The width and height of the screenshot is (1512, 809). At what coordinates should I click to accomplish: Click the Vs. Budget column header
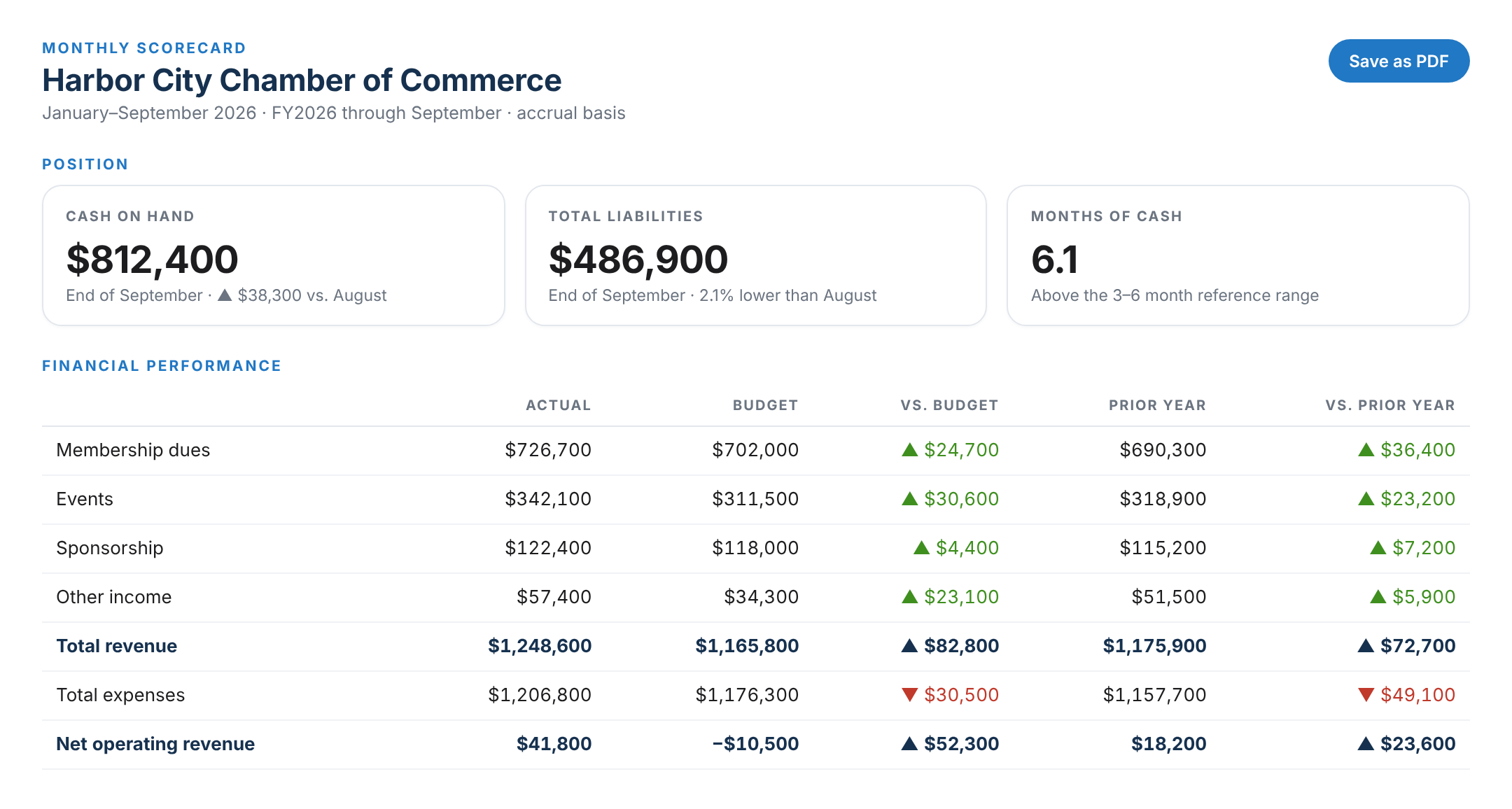tap(949, 405)
